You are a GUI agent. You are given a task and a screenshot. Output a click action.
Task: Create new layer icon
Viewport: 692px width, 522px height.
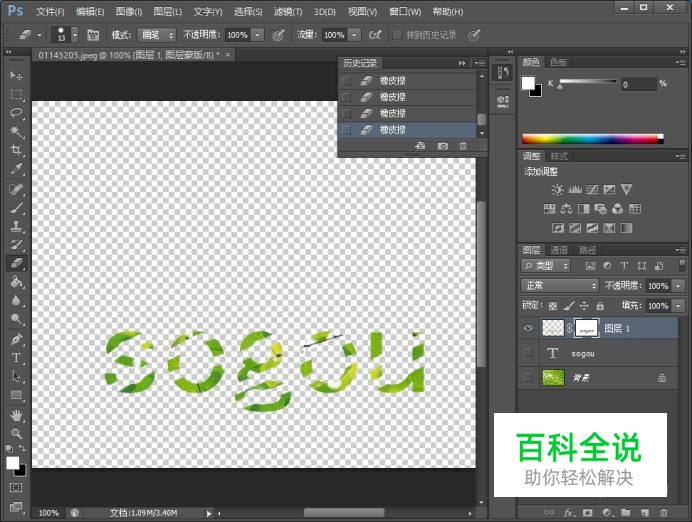click(x=645, y=513)
